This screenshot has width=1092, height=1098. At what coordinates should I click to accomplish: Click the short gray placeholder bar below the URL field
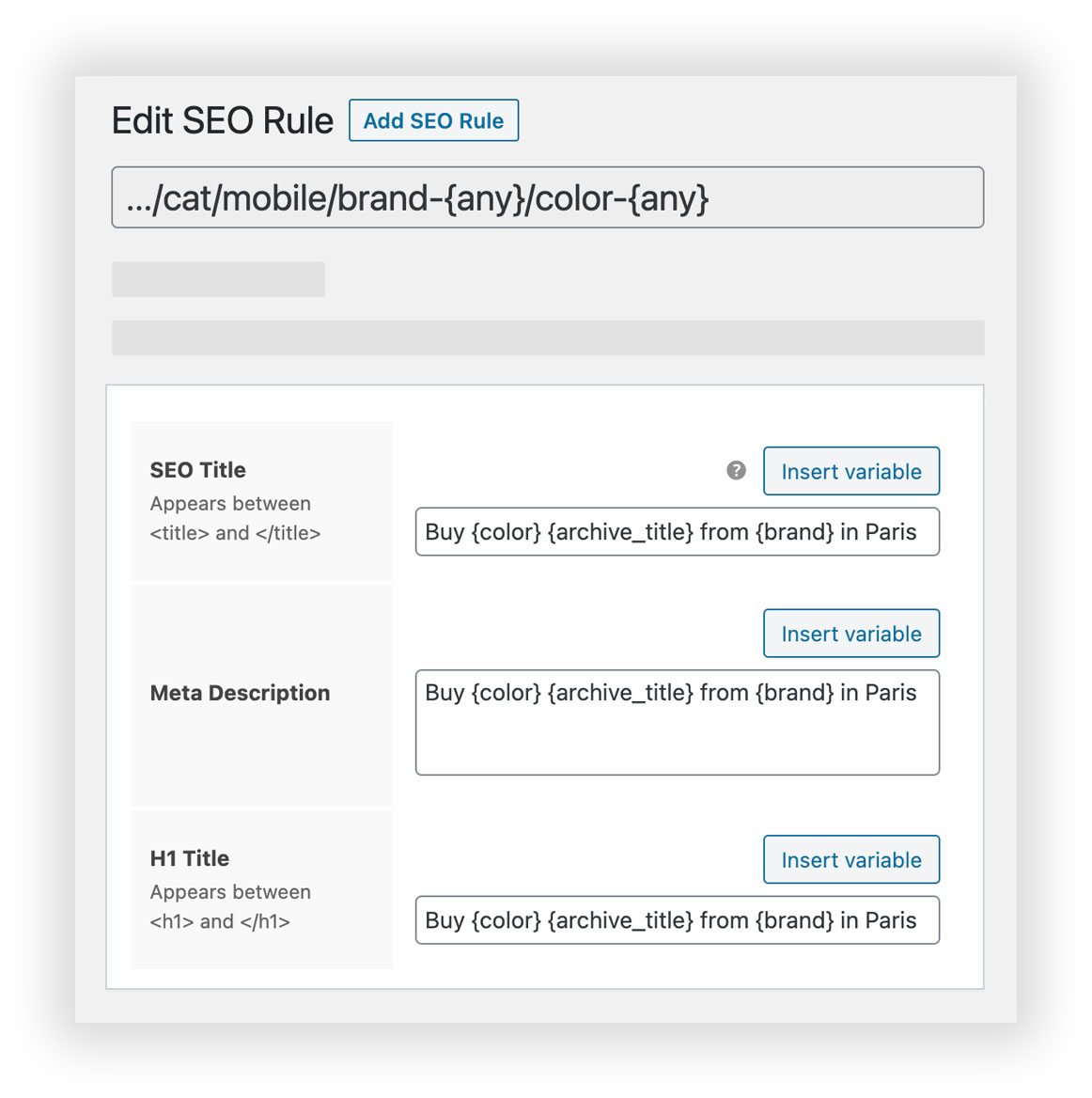(x=217, y=279)
